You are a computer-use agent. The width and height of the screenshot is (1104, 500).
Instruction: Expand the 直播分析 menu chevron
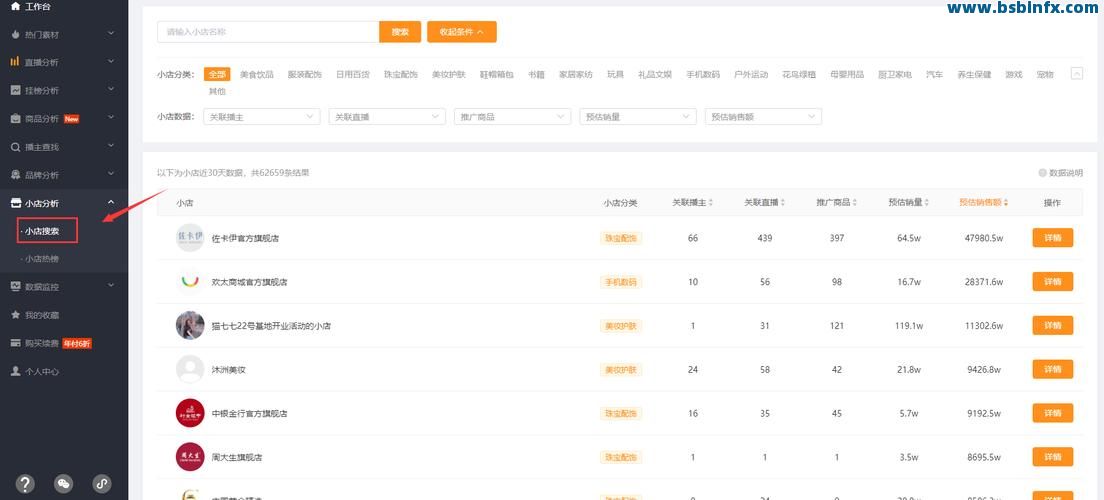click(111, 61)
